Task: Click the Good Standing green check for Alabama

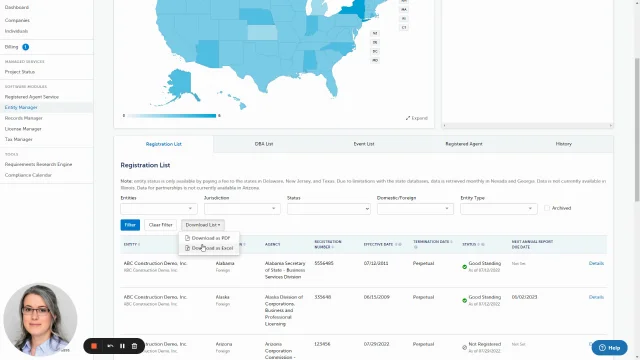Action: point(464,267)
